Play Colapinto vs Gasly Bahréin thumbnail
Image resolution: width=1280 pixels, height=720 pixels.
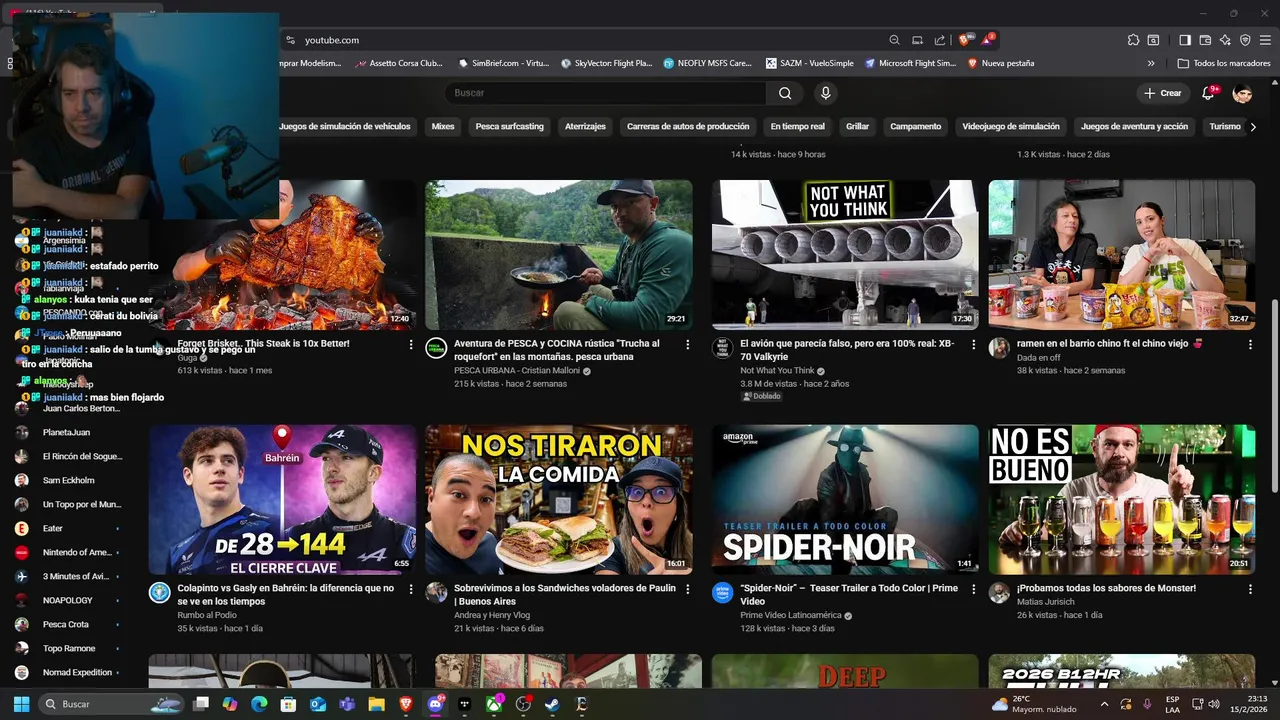point(282,500)
